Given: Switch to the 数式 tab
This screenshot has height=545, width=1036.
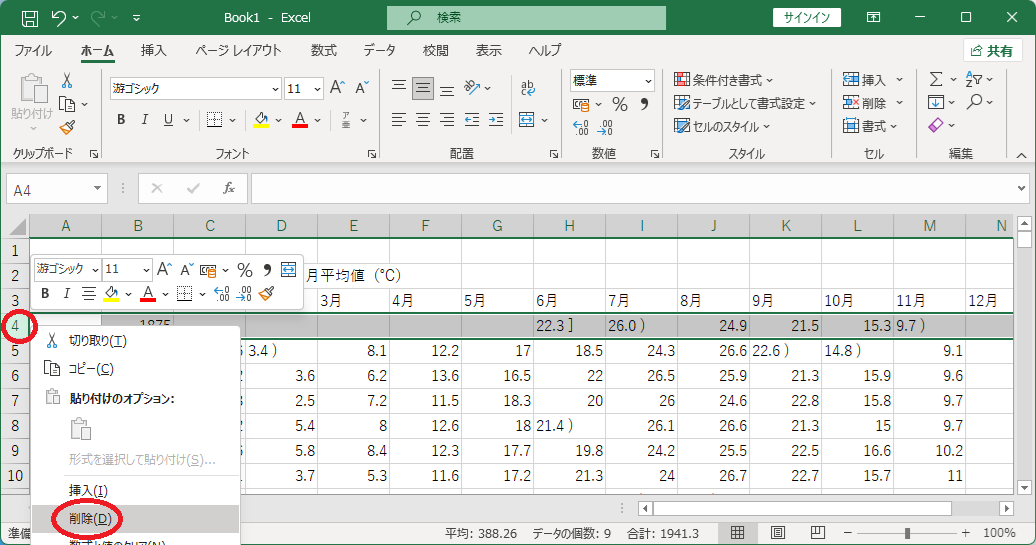Looking at the screenshot, I should point(324,51).
